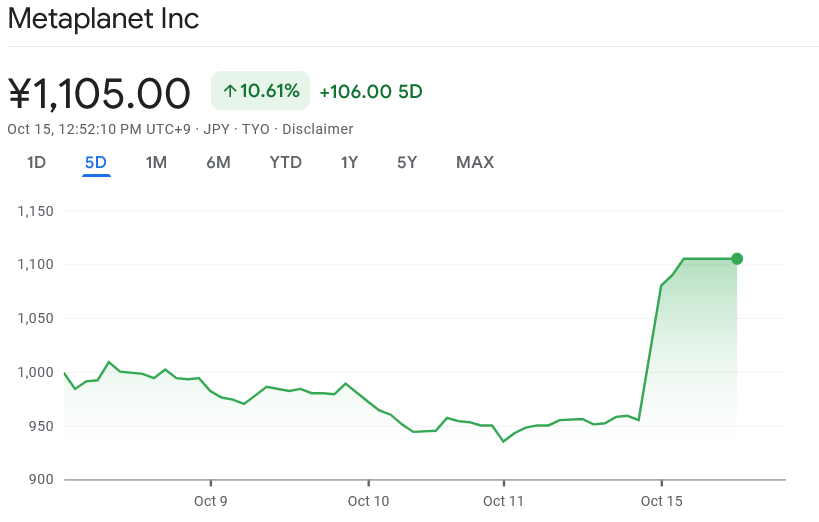This screenshot has height=522, width=819.
Task: View the 5Y price history tab
Action: 407,162
